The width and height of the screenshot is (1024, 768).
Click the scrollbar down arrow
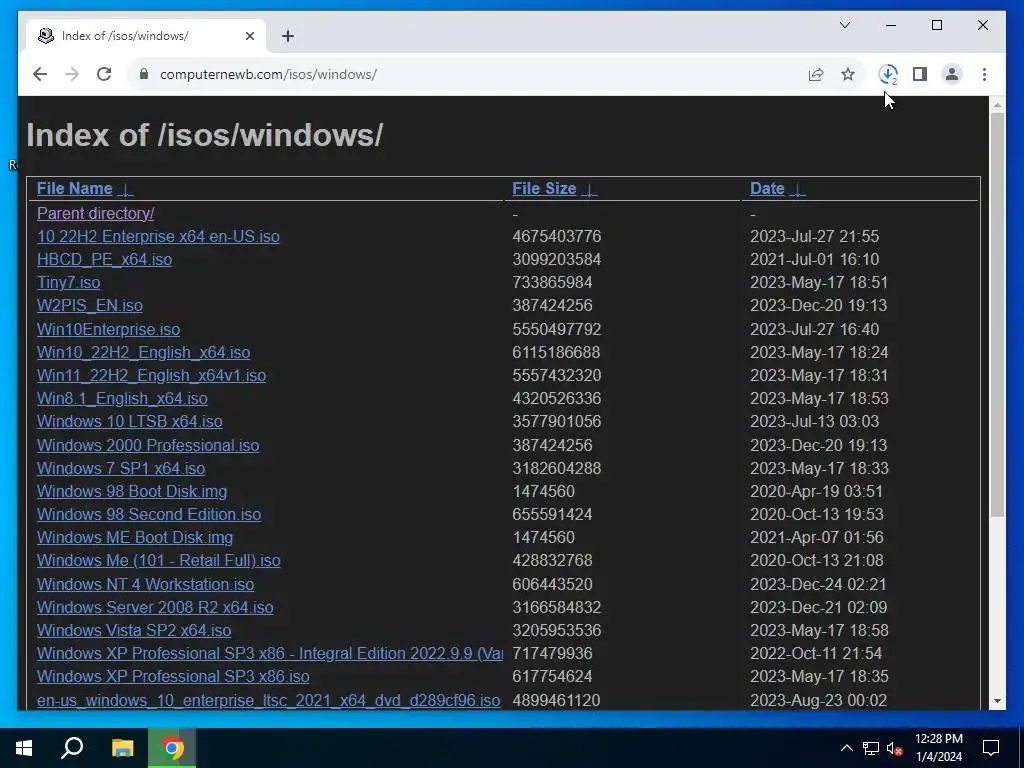point(997,701)
